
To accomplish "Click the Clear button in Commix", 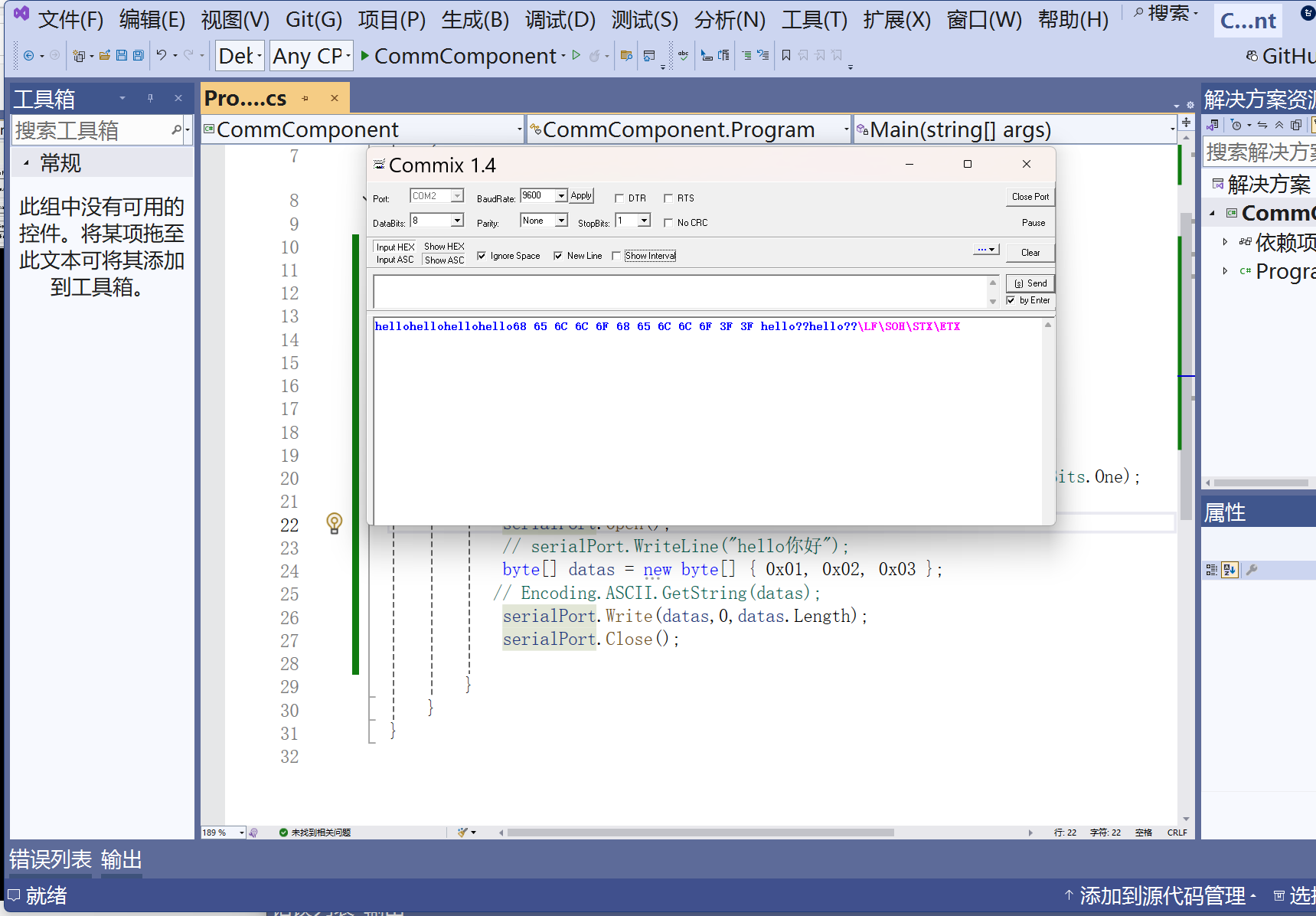I will point(1030,253).
